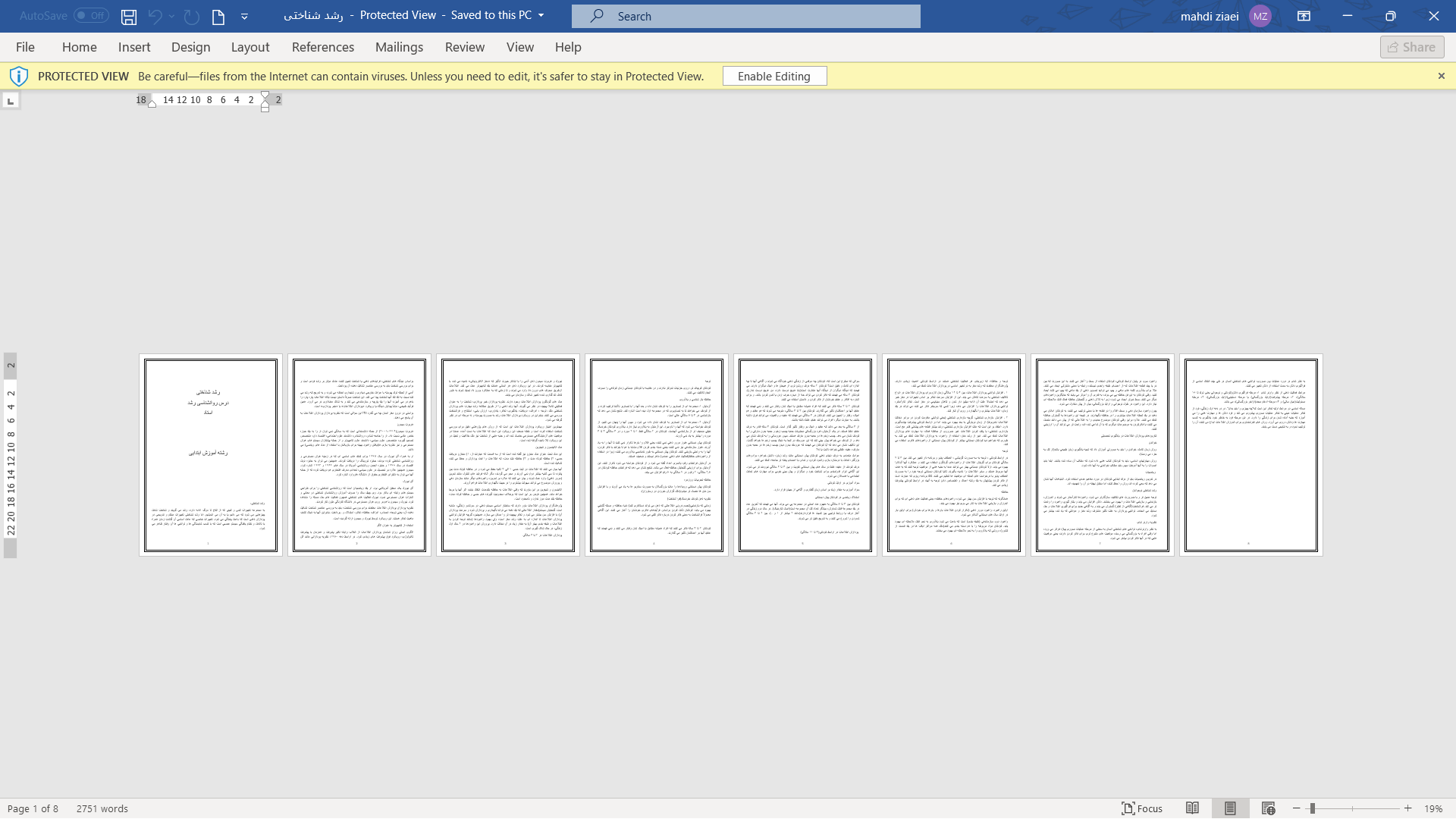Screen dimensions: 1456x819
Task: Open the References menu tab
Action: (x=322, y=47)
